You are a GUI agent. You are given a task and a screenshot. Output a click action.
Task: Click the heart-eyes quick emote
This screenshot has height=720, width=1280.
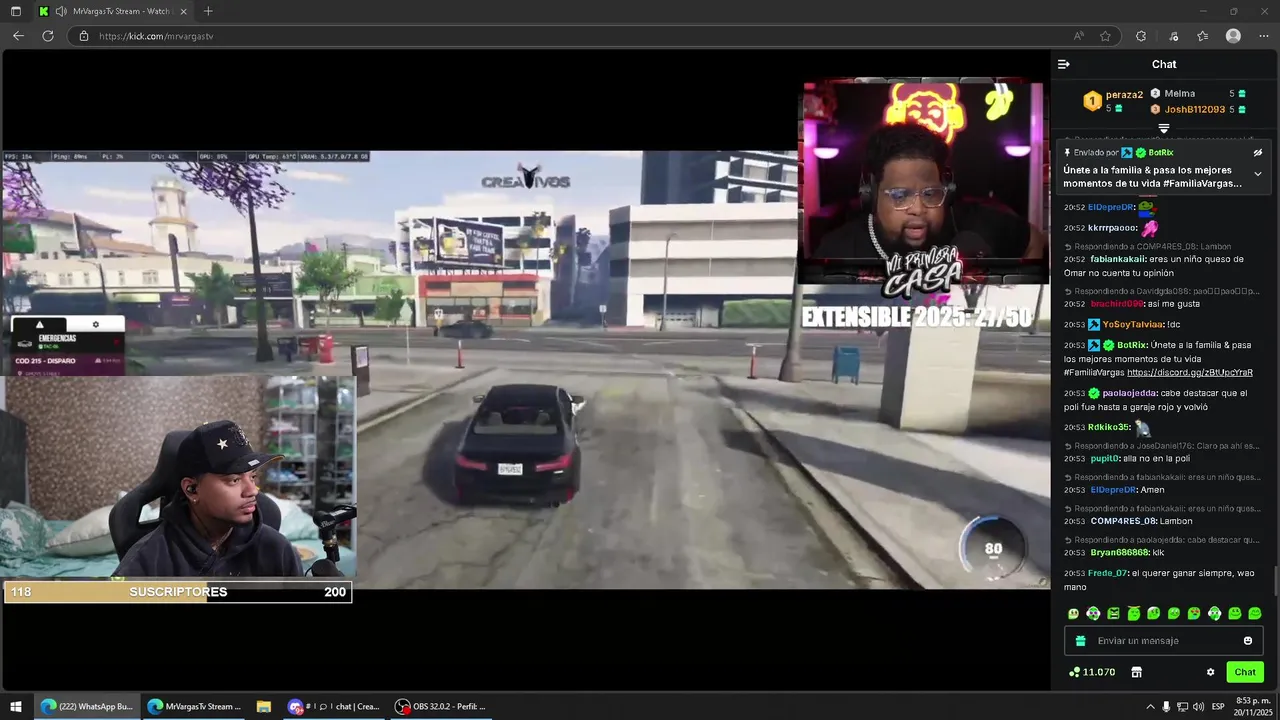point(1194,613)
